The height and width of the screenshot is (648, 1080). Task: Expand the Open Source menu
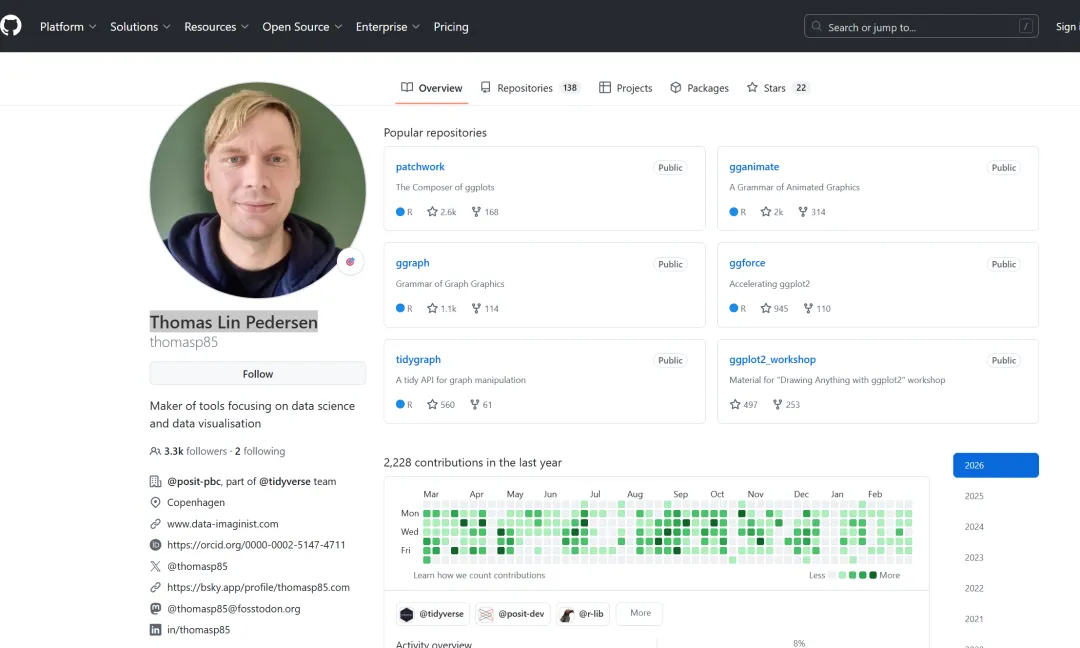pos(302,26)
